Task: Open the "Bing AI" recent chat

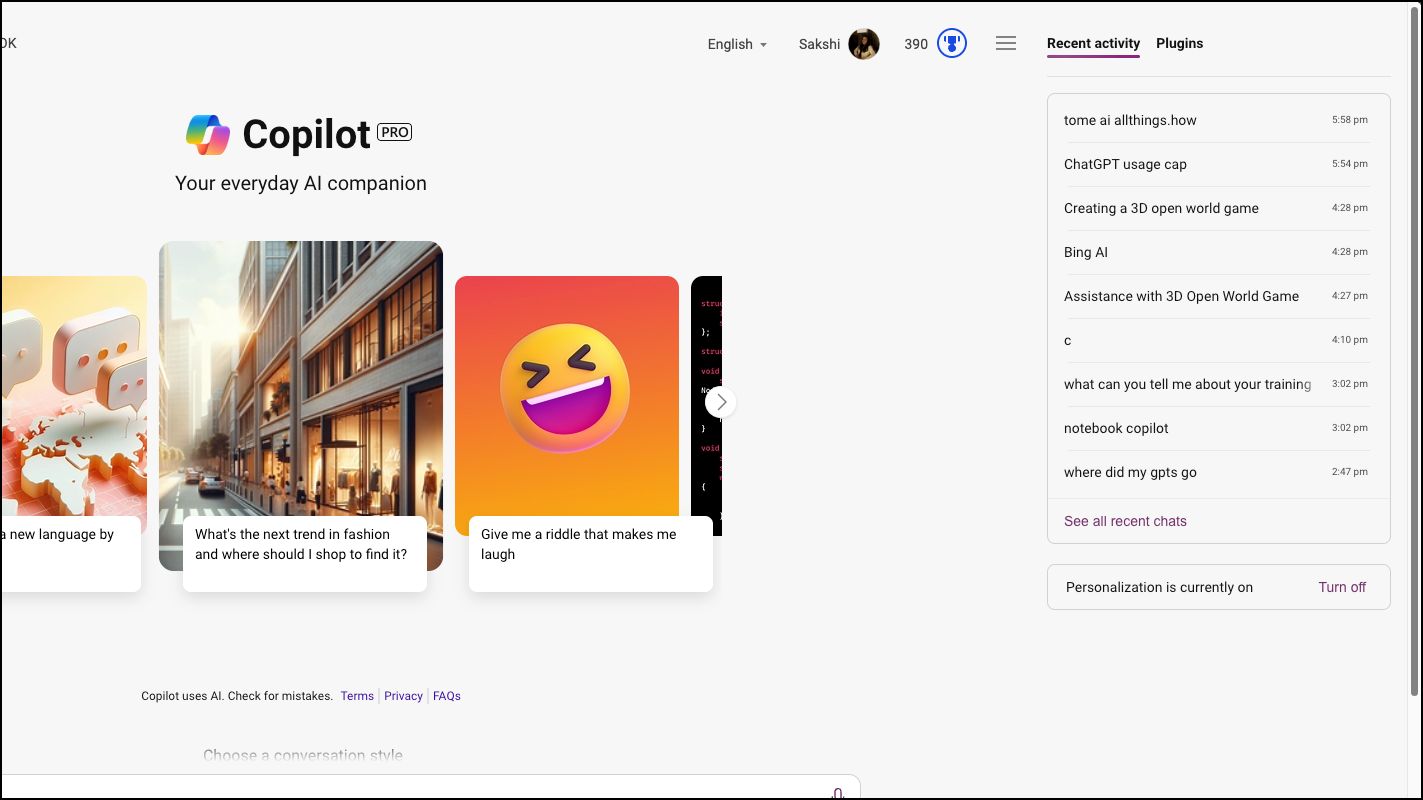Action: 1216,252
